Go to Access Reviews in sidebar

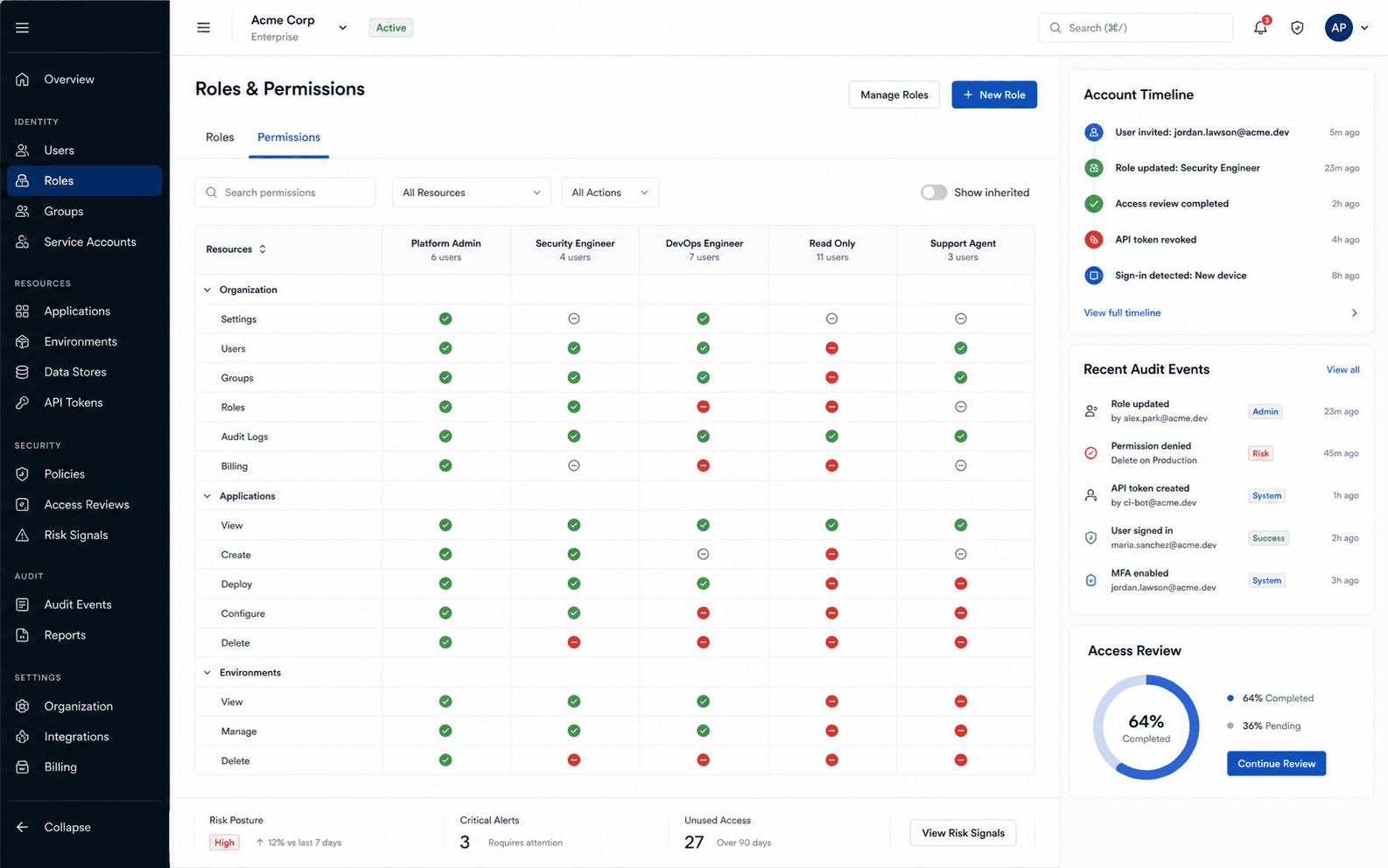coord(84,505)
